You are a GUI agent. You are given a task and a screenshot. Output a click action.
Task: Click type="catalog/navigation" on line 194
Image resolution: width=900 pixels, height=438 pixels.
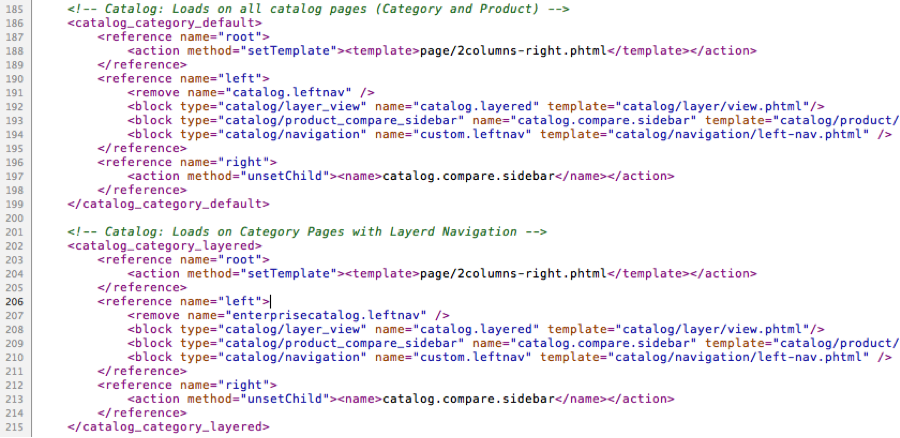[x=273, y=134]
